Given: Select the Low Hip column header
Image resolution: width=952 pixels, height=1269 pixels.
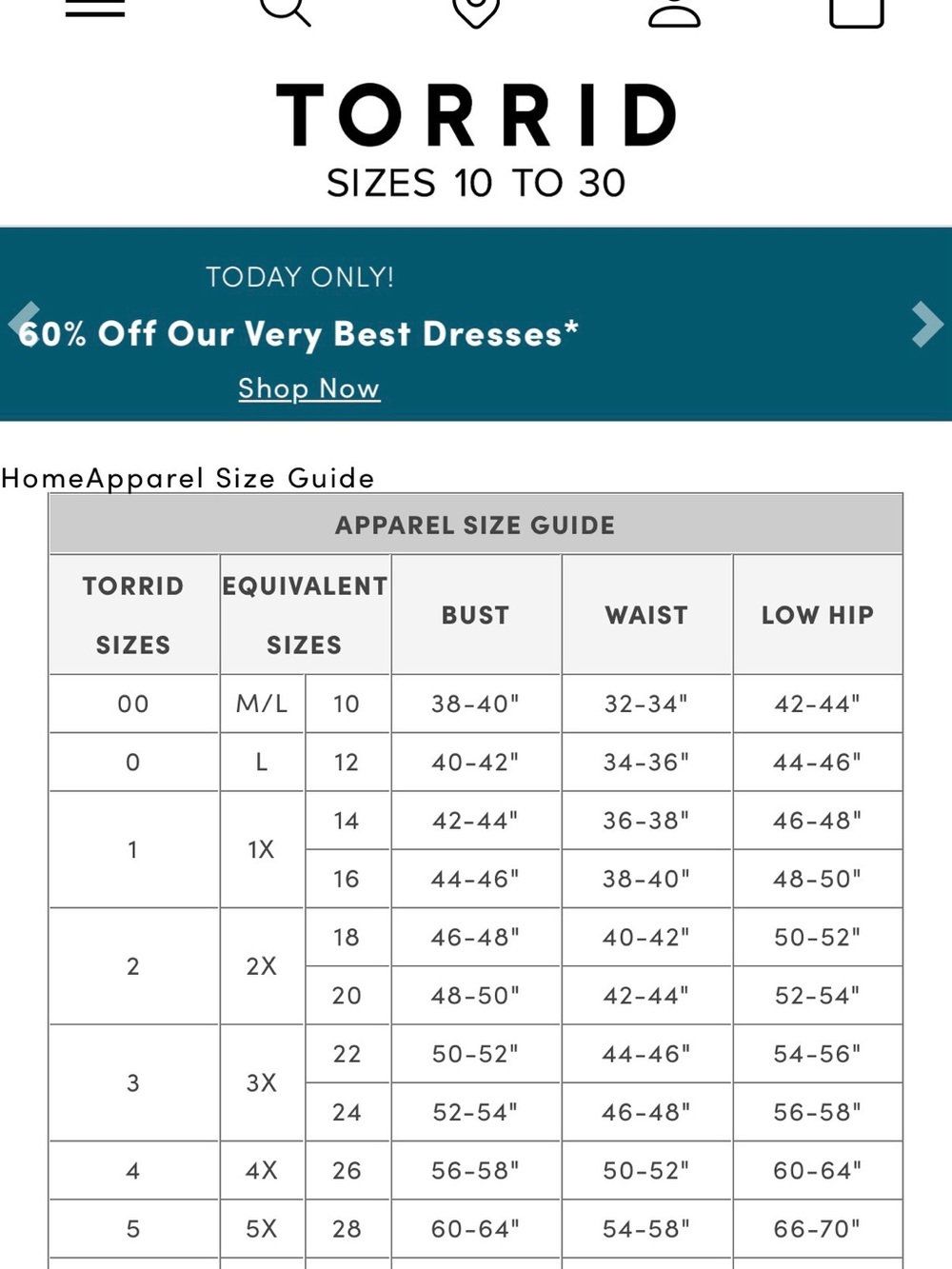Looking at the screenshot, I should (817, 615).
